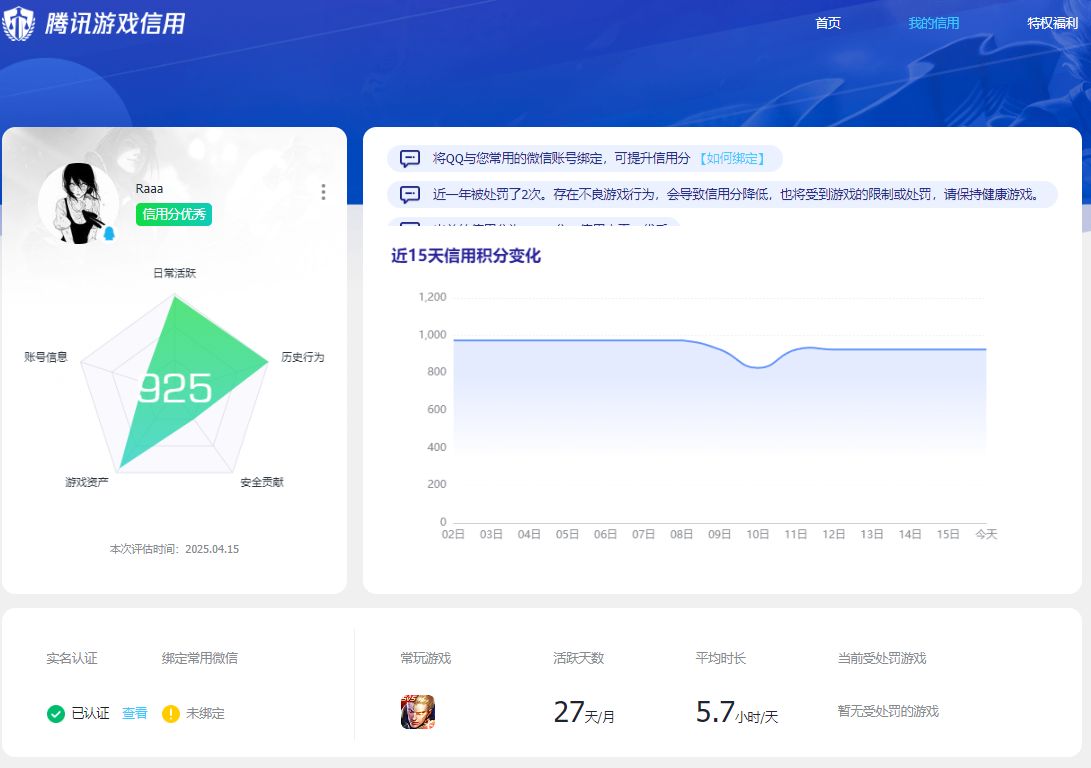Click the 查看 link next to 已认证
The image size is (1091, 768).
tap(134, 713)
